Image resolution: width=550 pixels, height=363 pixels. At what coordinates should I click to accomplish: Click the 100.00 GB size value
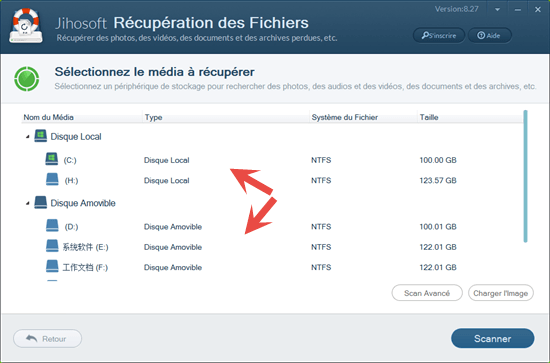(438, 160)
